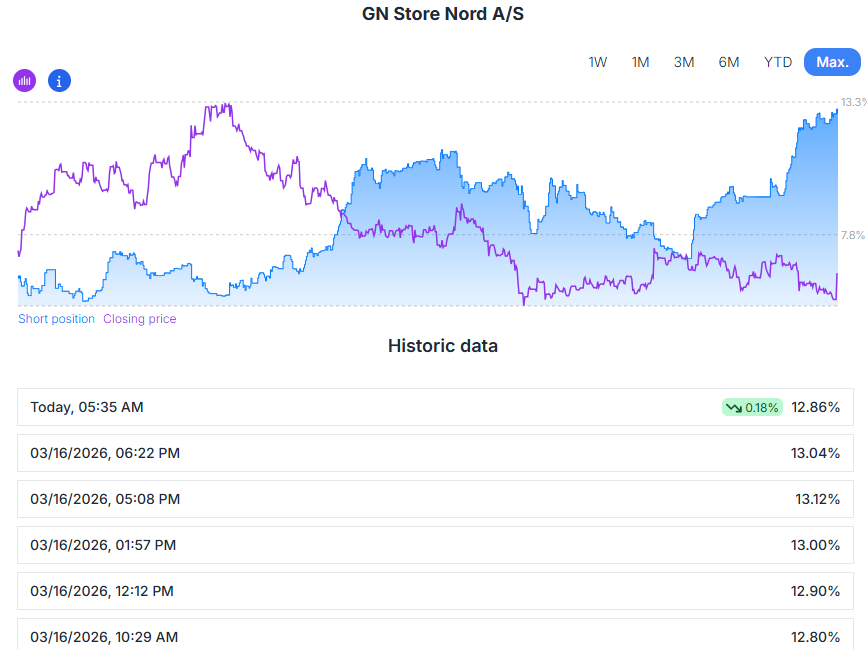This screenshot has height=650, width=867.
Task: Click the 13.04% value
Action: pos(816,453)
